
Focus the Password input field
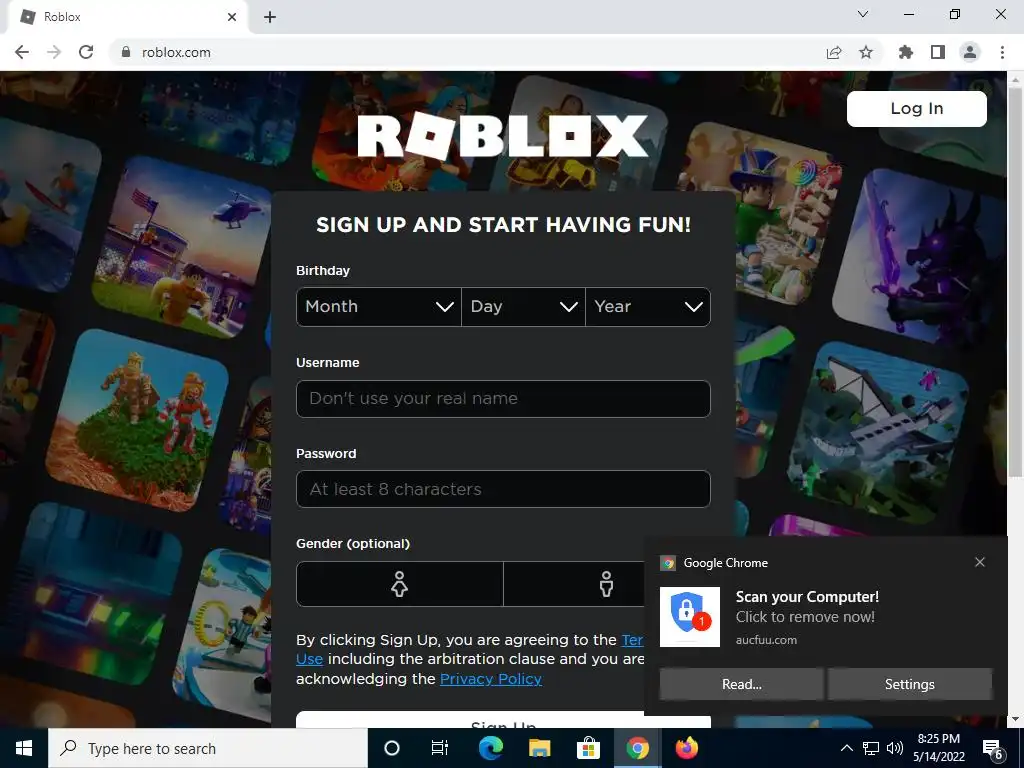pyautogui.click(x=503, y=489)
